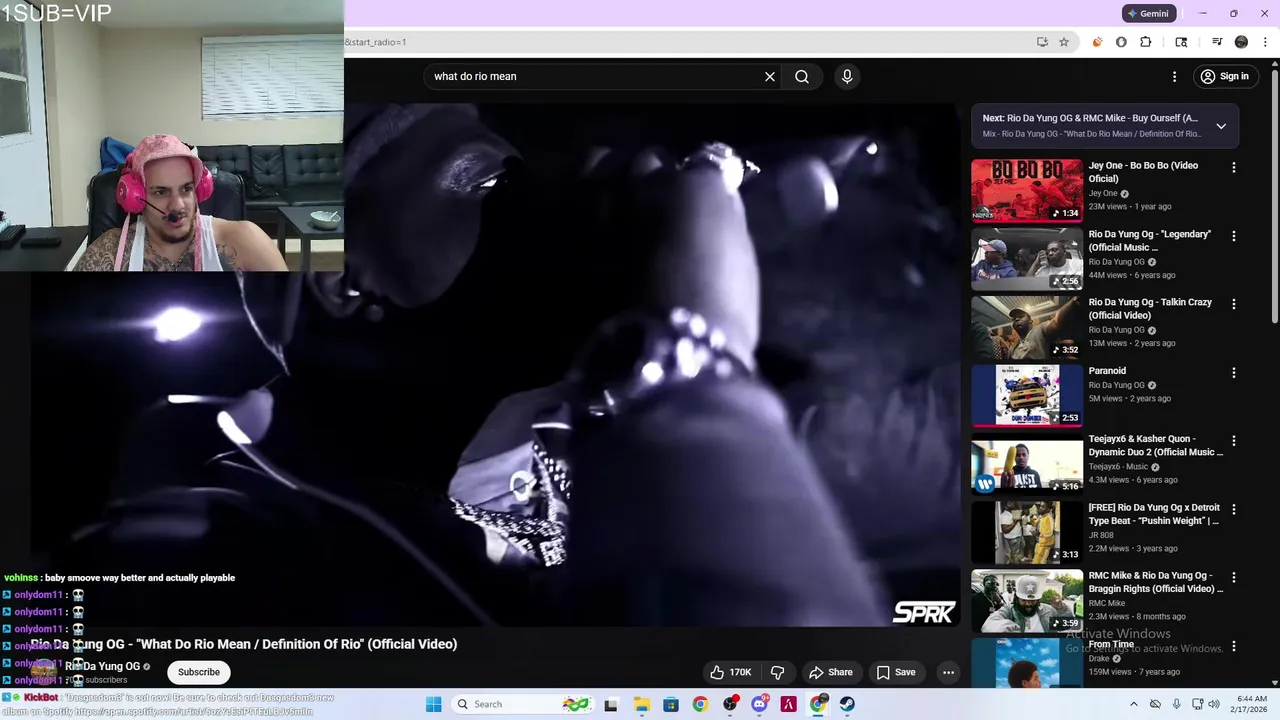Open Steam from the taskbar
Screen dimensions: 1280x720
click(848, 704)
